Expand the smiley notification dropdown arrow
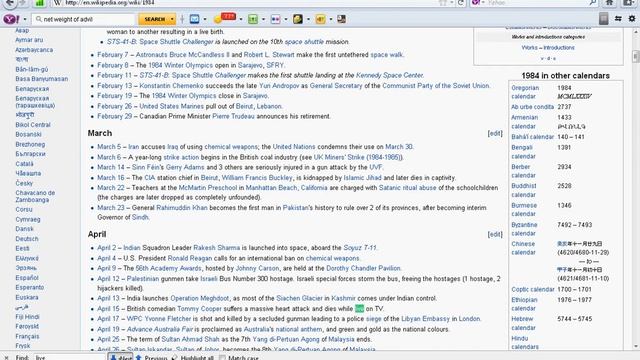Screen dimensions: 640x360 (x=241, y=19)
